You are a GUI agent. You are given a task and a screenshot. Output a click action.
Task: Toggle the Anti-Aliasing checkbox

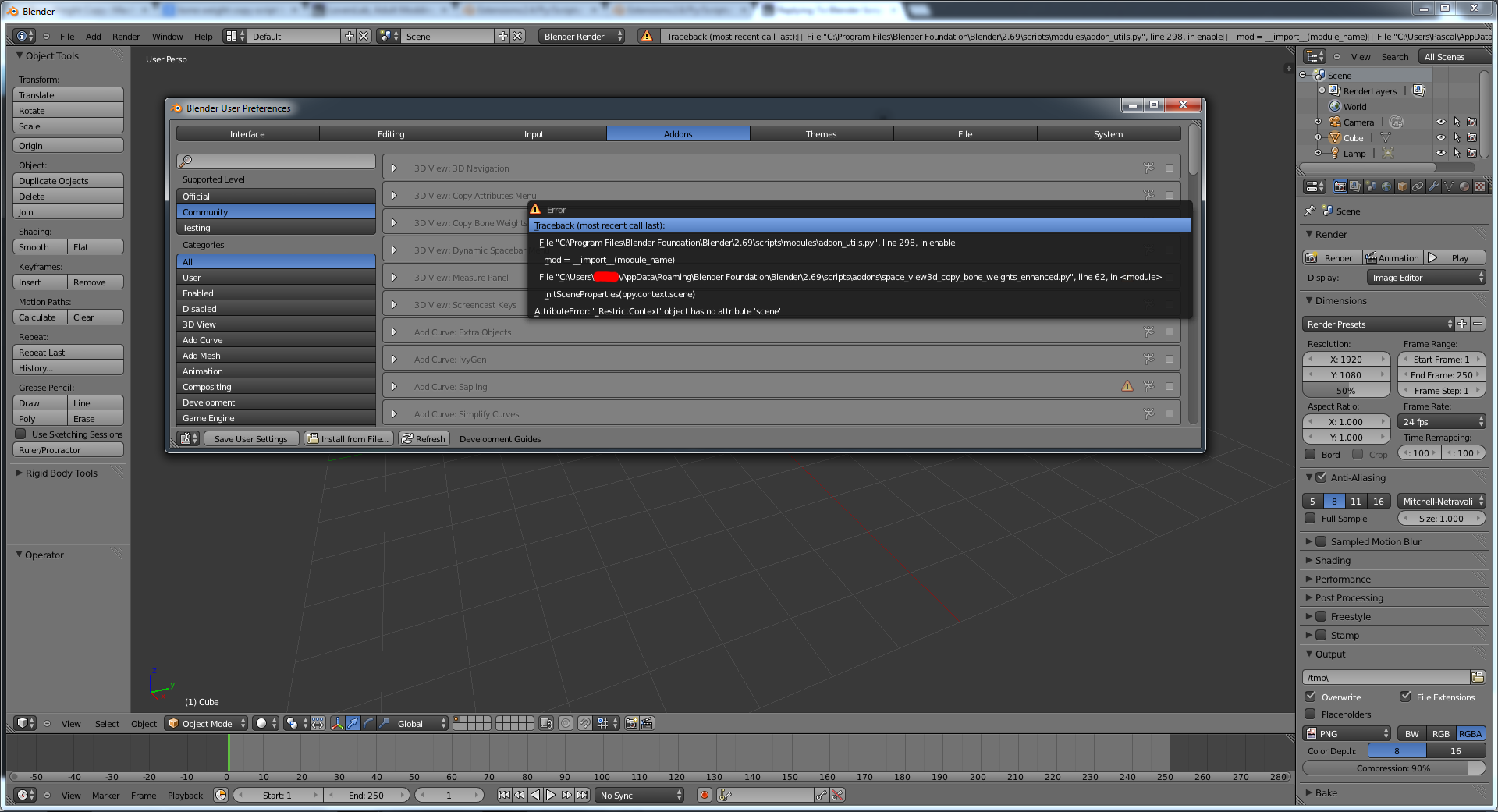[x=1321, y=477]
